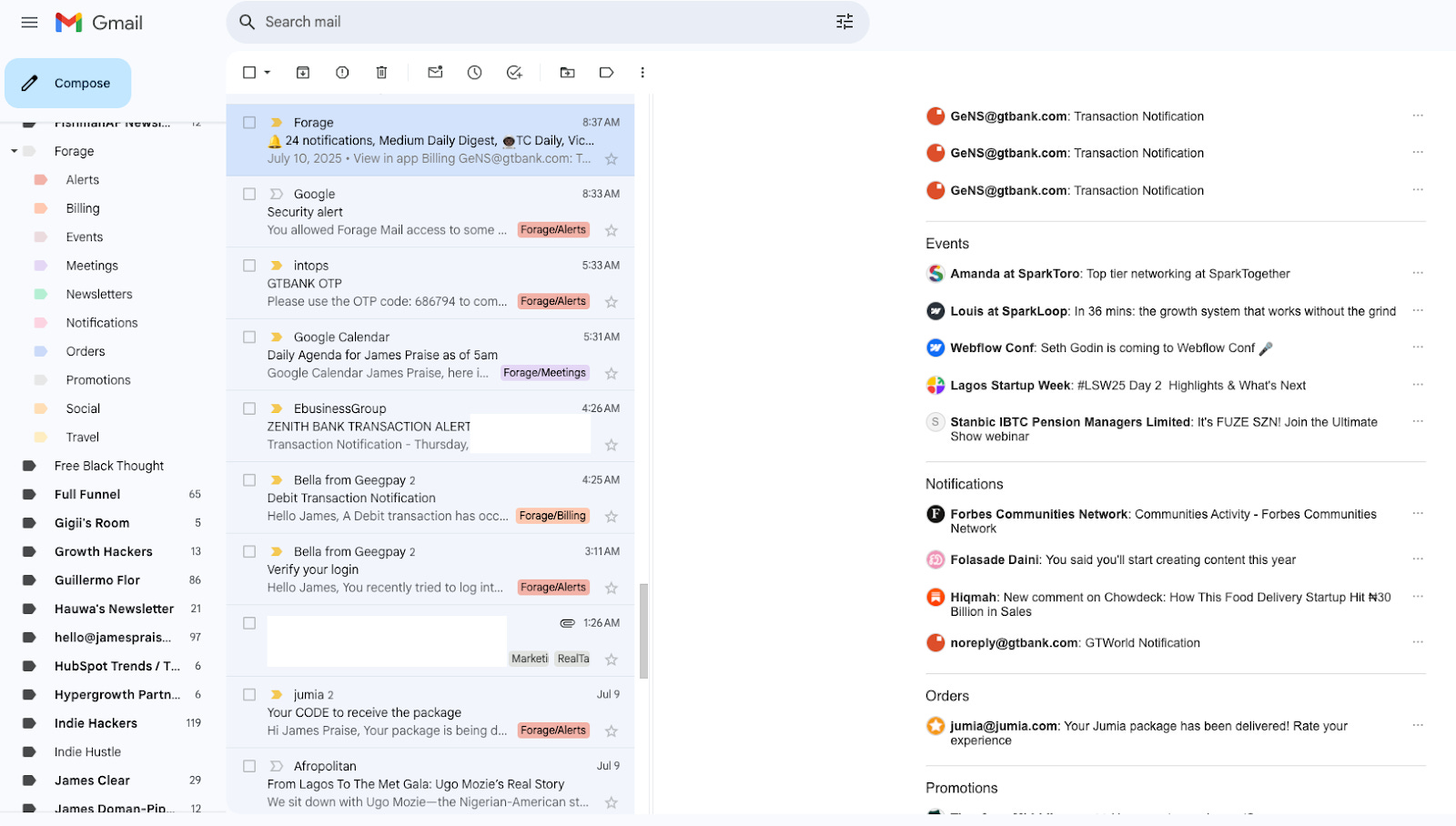Open Hauwa's Newsletter label

coord(114,609)
